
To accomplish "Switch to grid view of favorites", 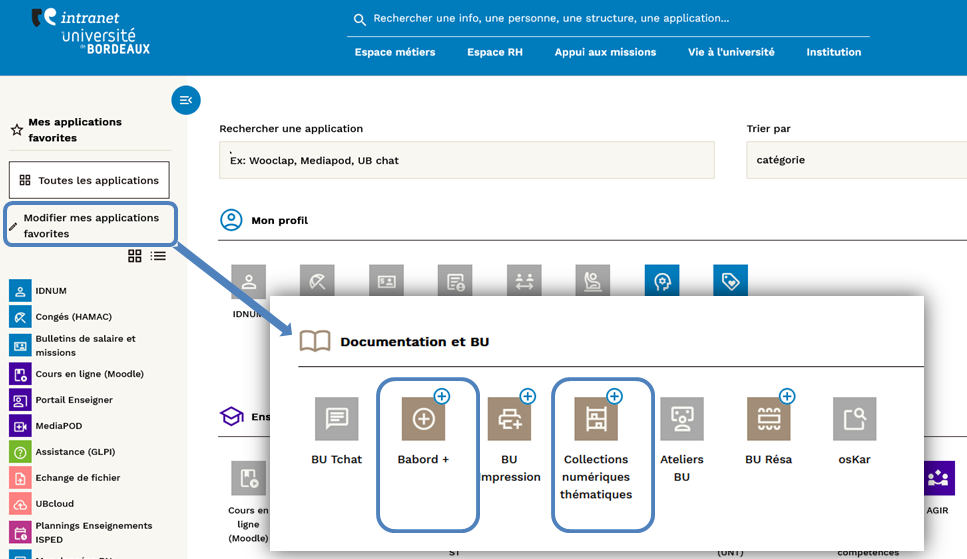I will click(135, 256).
